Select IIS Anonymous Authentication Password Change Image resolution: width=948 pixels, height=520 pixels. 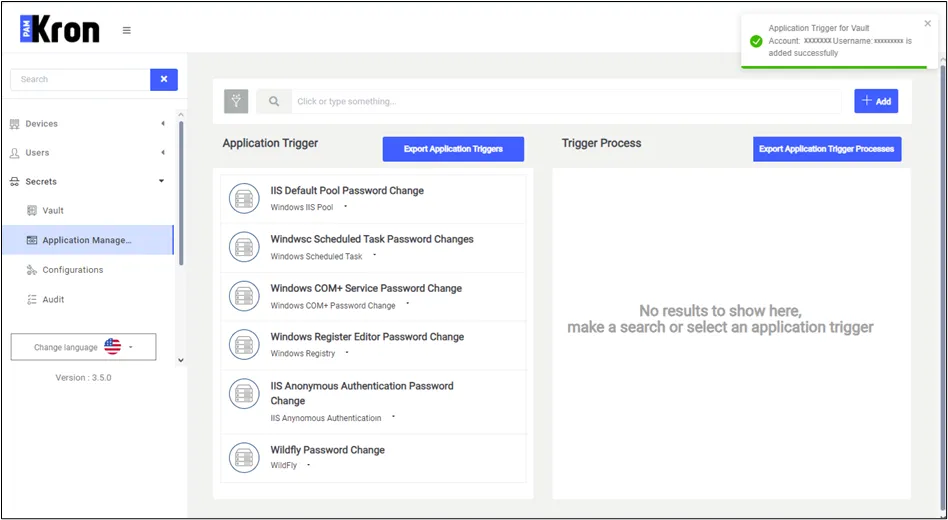pos(362,393)
